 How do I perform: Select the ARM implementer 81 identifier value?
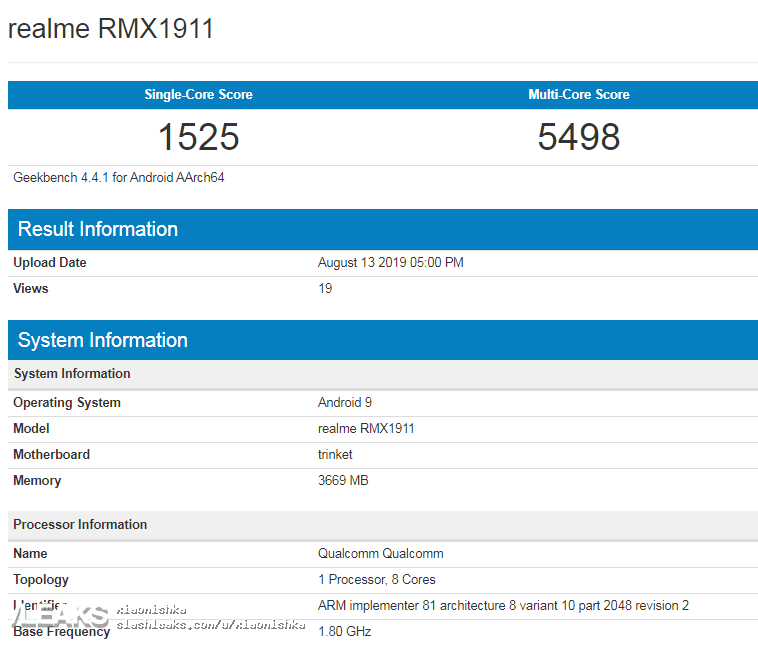pos(503,605)
